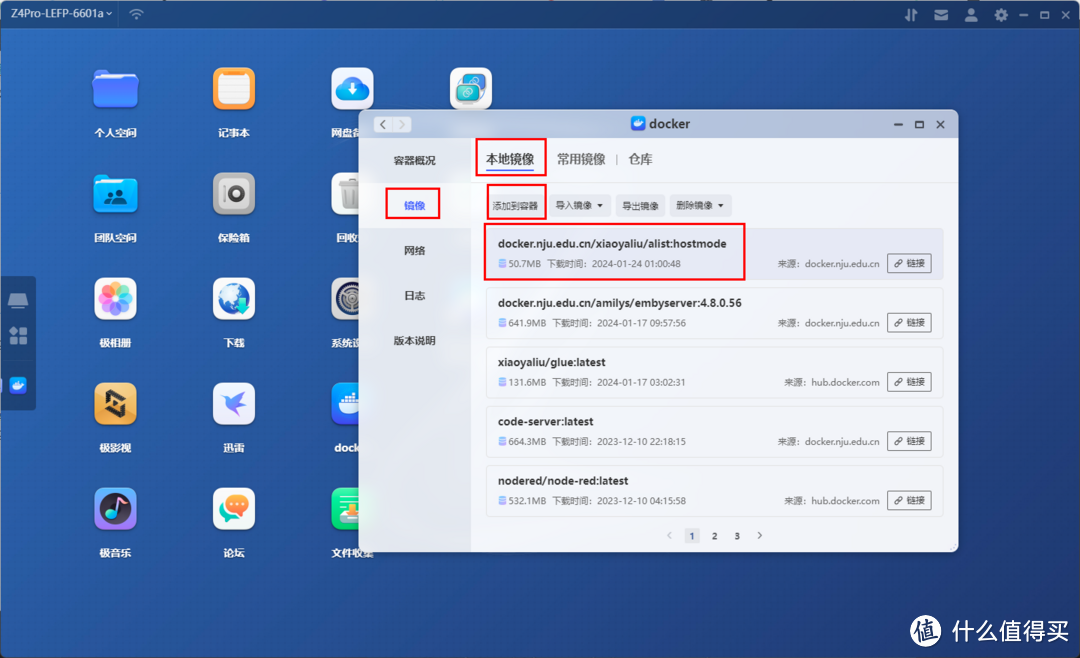The image size is (1080, 658).
Task: Click download time 2023-12-10 22:18:15
Action: click(x=641, y=442)
